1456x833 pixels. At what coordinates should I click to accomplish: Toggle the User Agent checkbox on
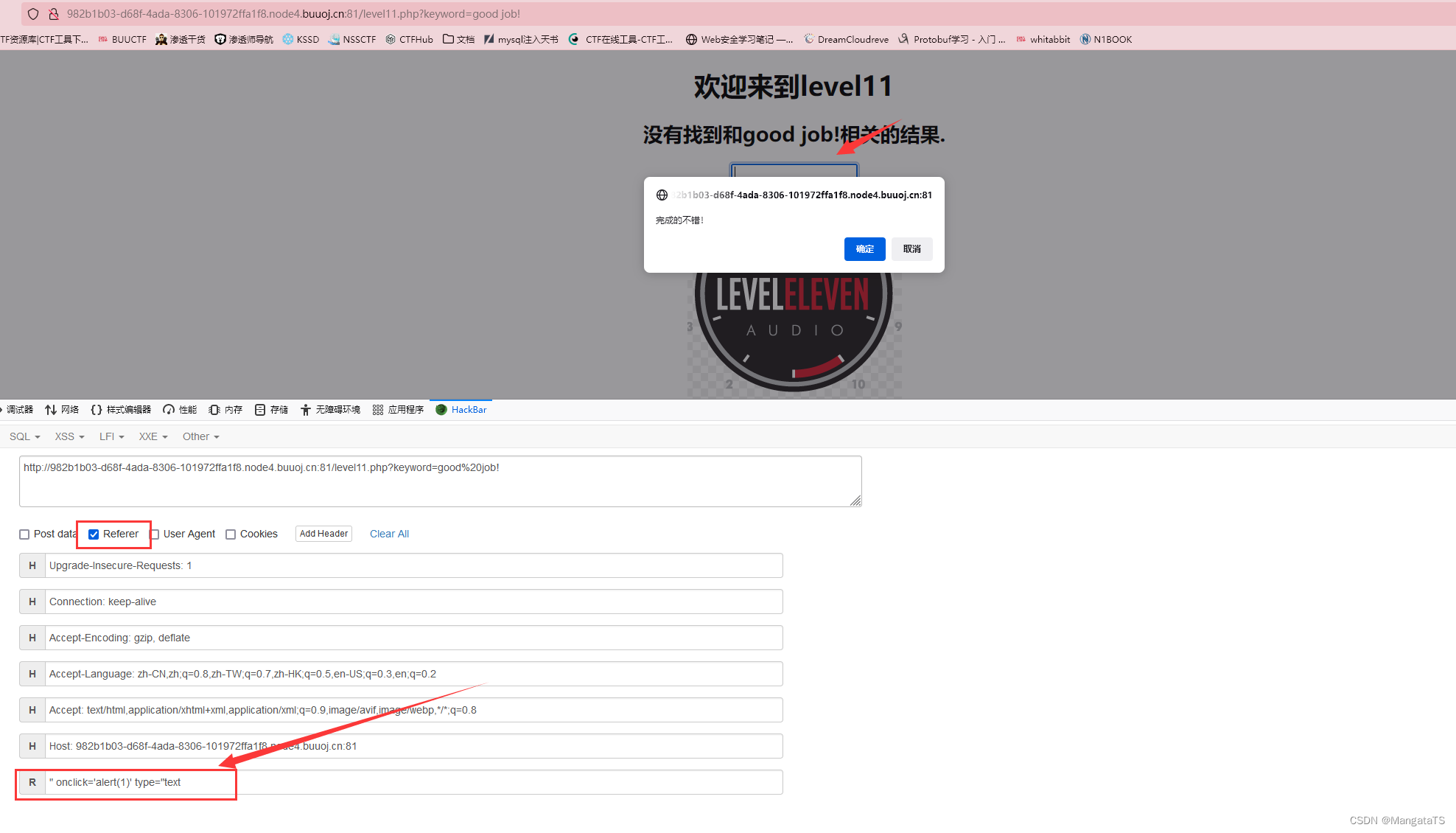157,534
